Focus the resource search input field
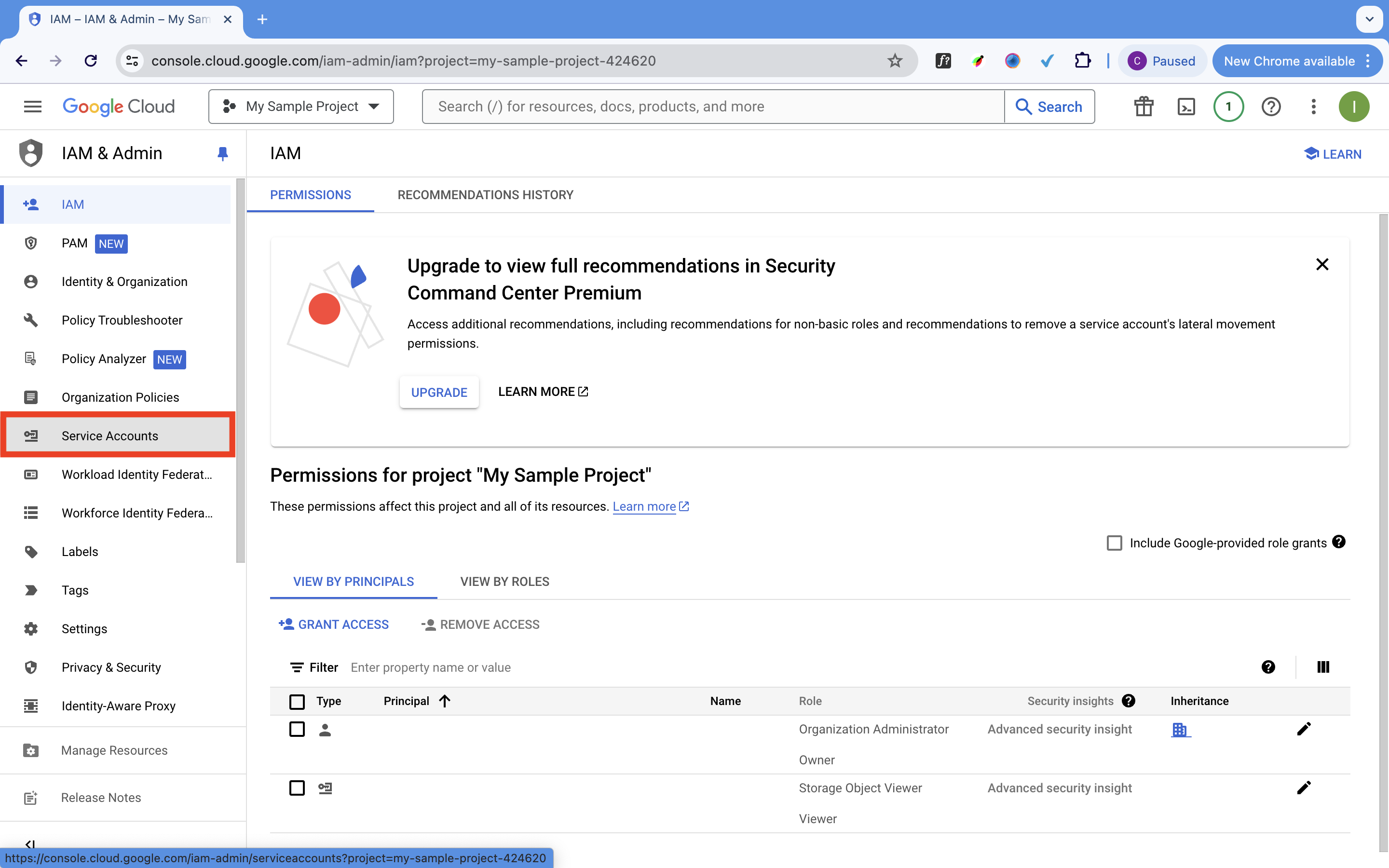This screenshot has height=868, width=1389. 713,107
